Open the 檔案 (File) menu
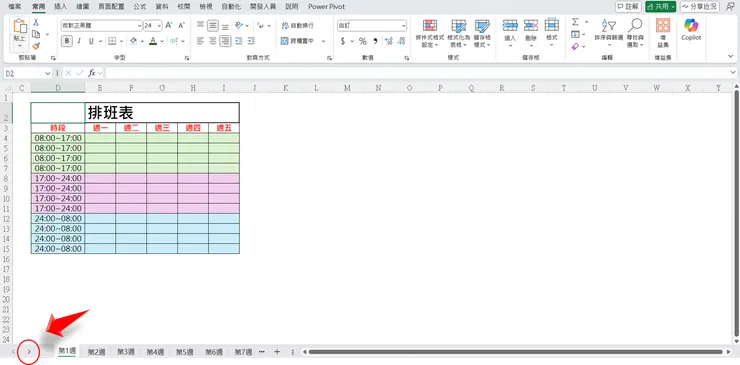This screenshot has height=365, width=740. click(x=14, y=7)
